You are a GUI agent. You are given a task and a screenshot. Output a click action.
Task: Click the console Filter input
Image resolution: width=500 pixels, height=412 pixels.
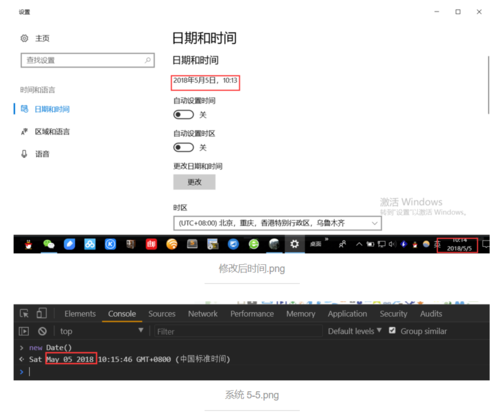238,331
